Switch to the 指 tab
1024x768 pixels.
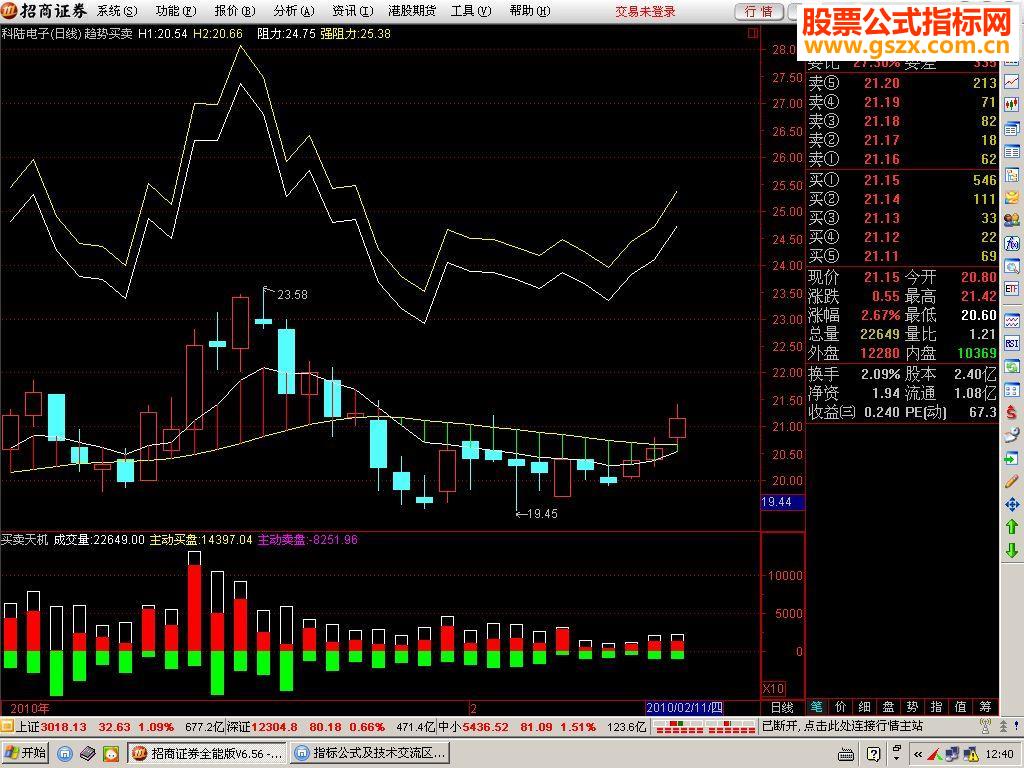[936, 707]
